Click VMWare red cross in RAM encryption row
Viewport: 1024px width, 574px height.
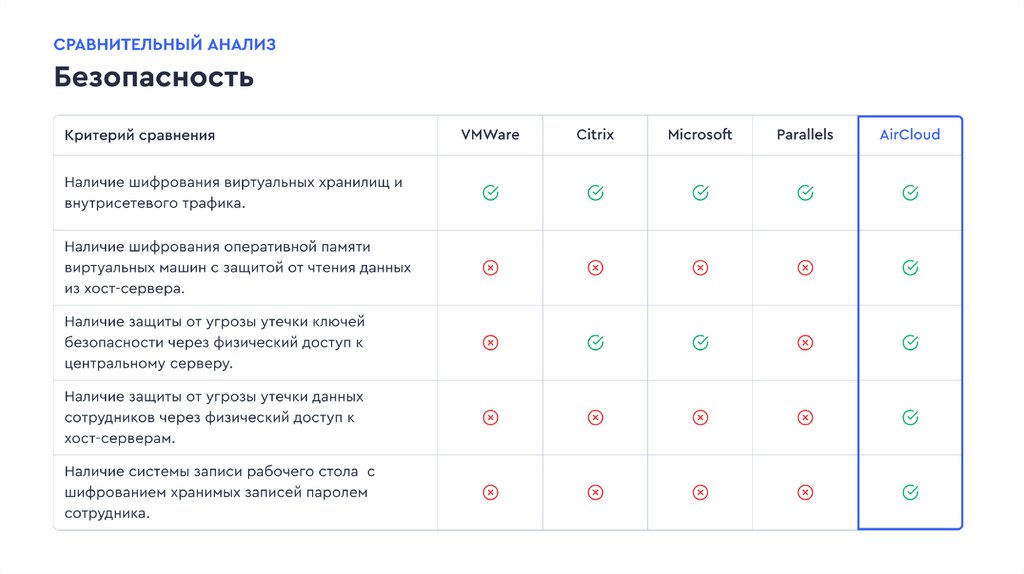pos(490,268)
